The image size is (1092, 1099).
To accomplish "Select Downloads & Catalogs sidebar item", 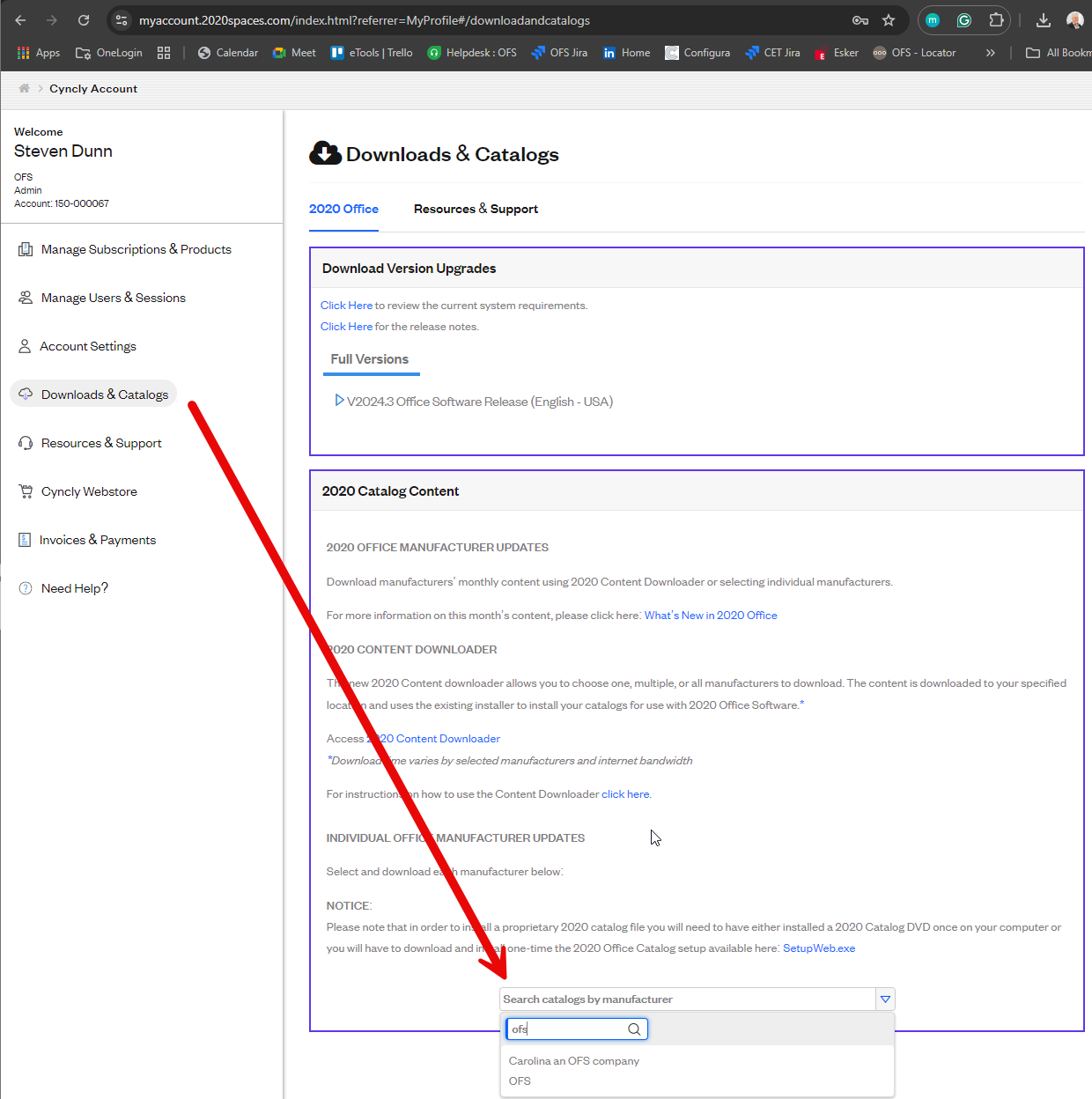I will 93,394.
